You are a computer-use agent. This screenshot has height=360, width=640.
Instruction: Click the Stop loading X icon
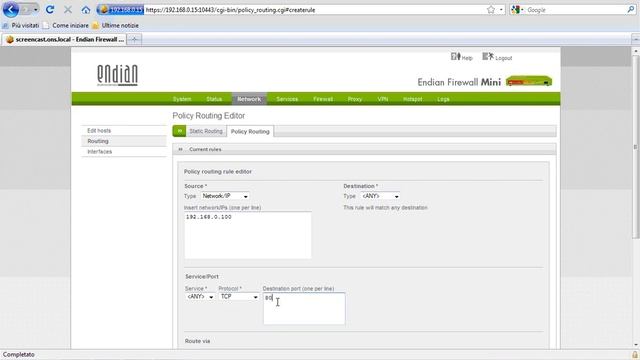point(68,9)
